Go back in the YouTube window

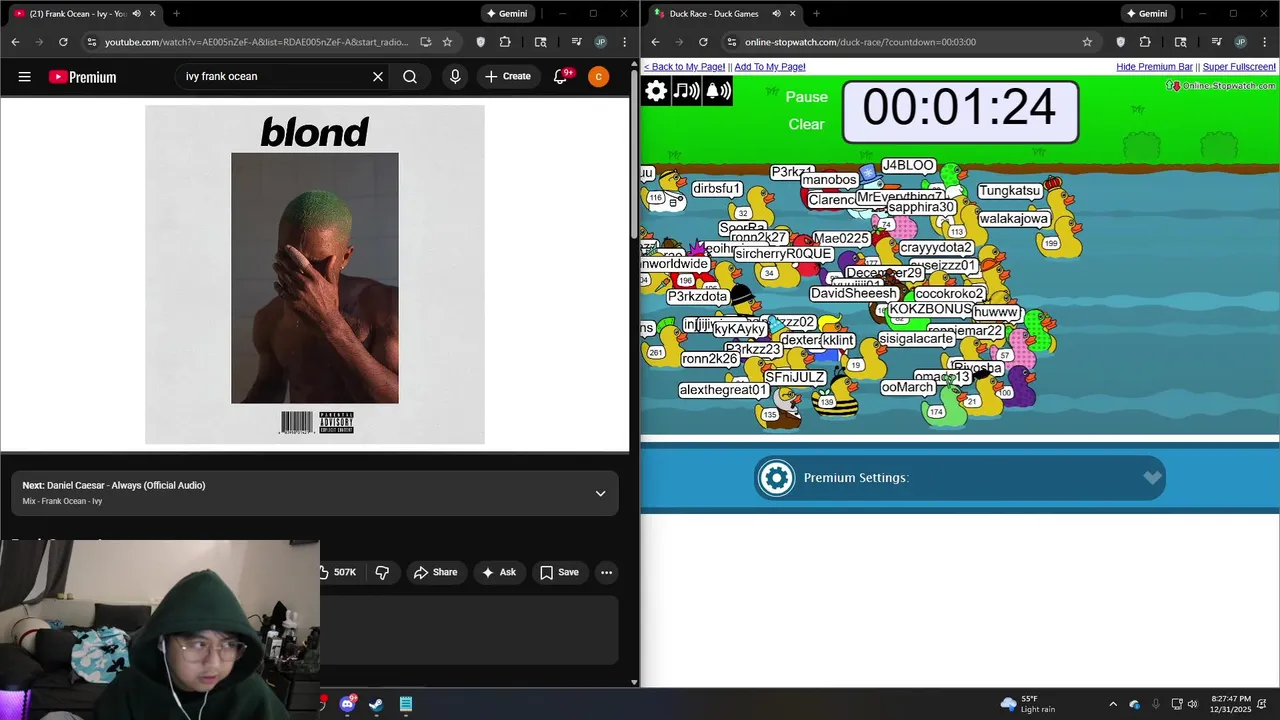click(15, 42)
